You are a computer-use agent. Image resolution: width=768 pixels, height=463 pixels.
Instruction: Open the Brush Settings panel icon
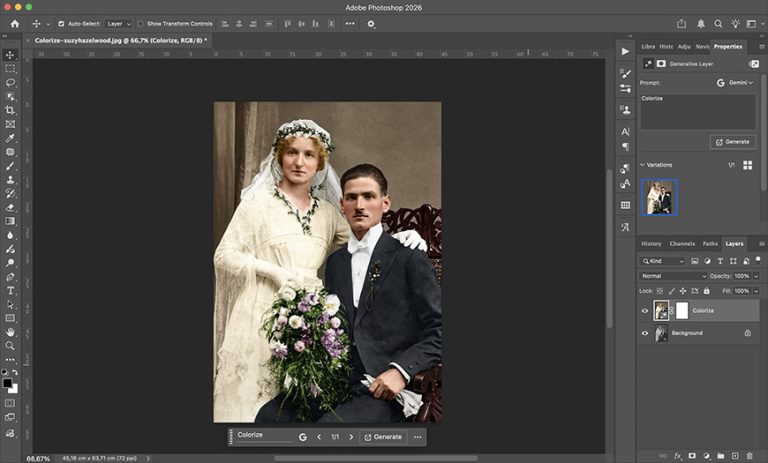click(625, 73)
